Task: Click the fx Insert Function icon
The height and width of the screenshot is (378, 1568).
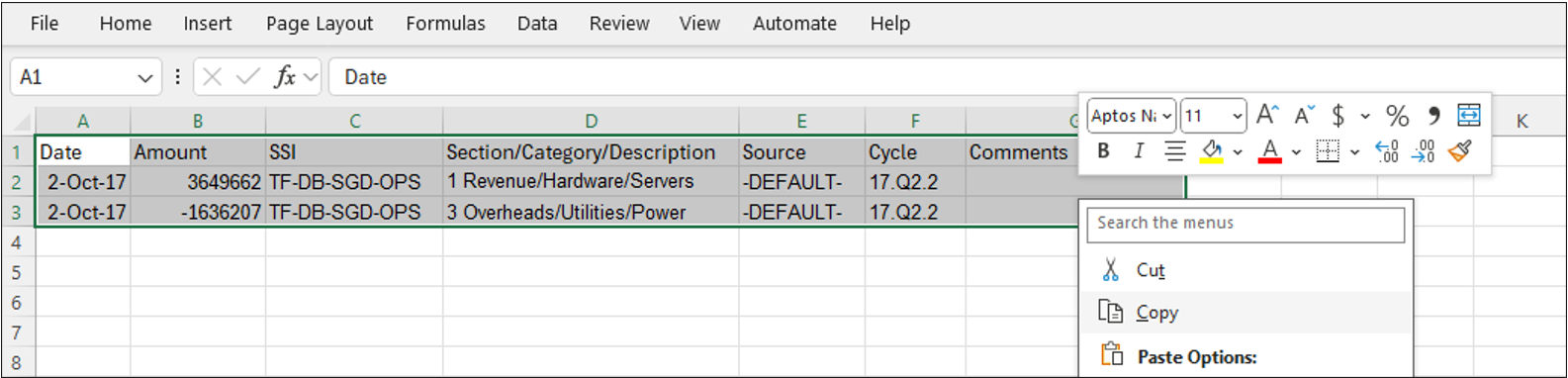Action: pos(285,77)
